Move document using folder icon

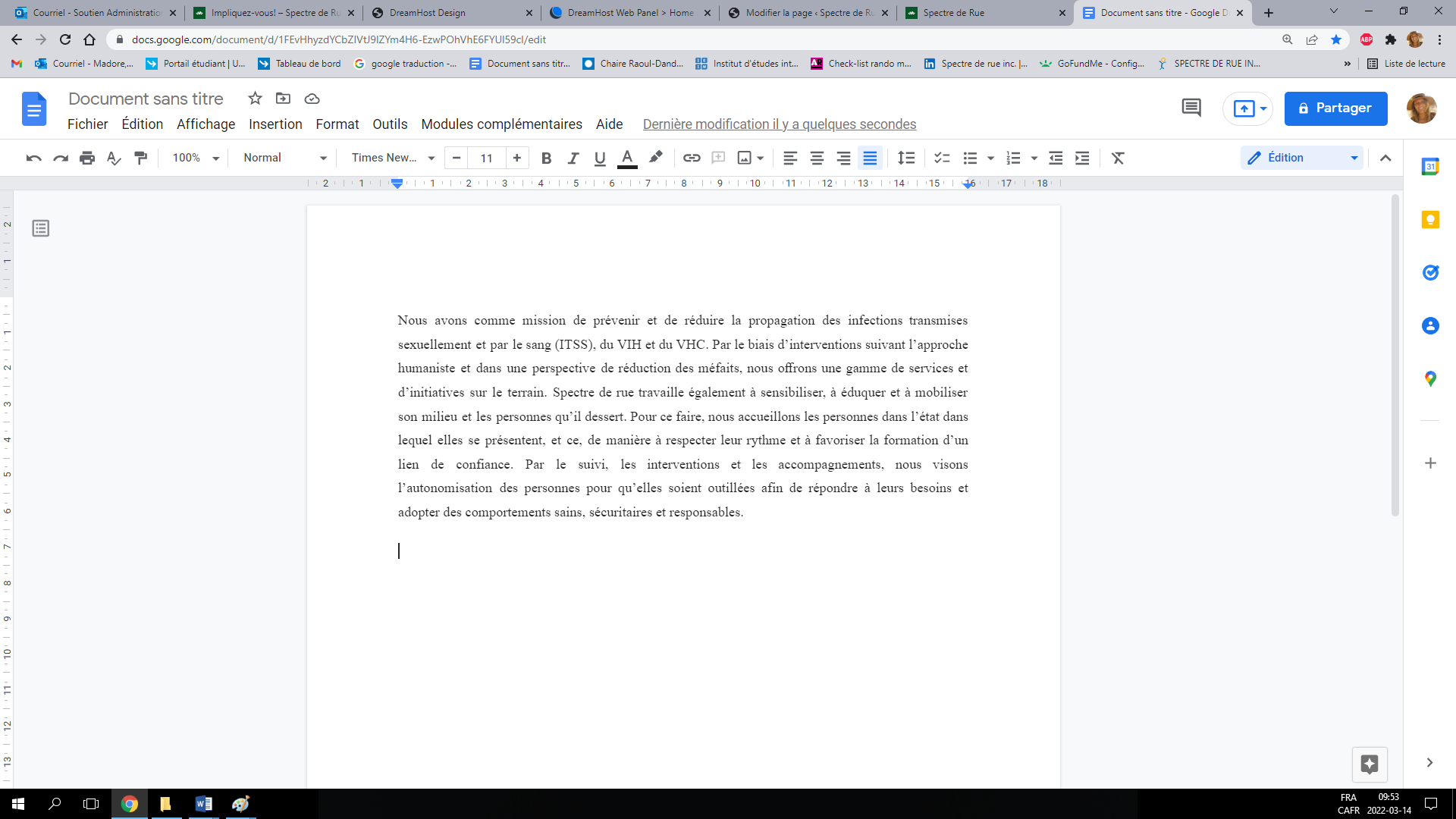[283, 99]
